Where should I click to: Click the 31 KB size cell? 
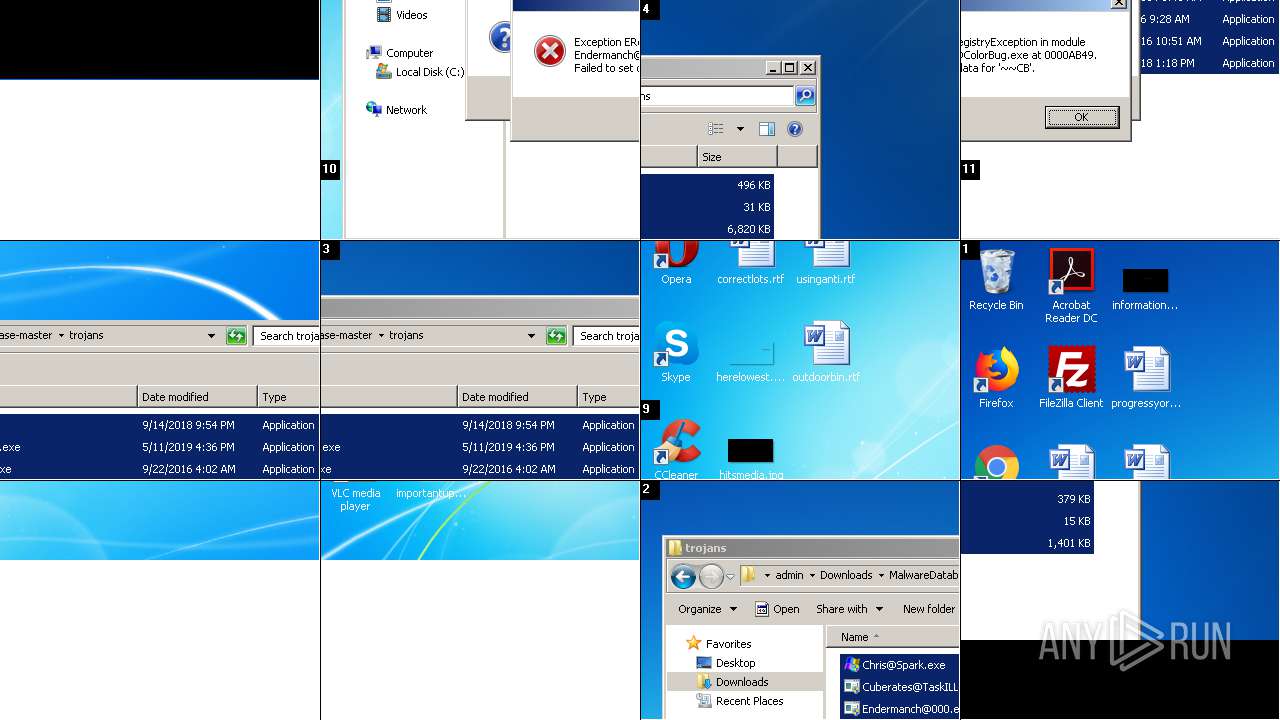756,207
